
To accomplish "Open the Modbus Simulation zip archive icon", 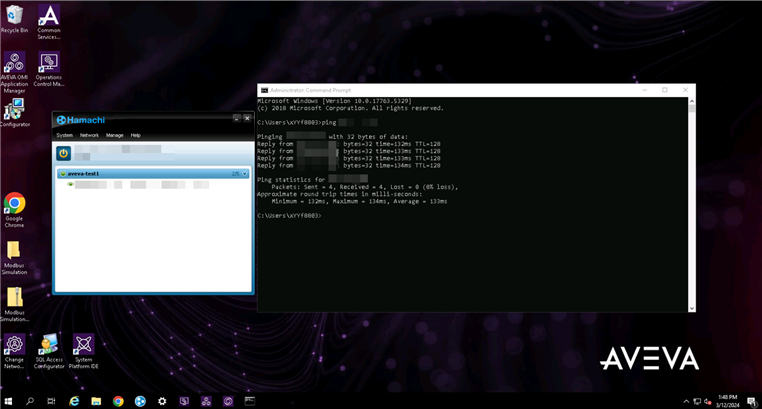I will [x=14, y=304].
